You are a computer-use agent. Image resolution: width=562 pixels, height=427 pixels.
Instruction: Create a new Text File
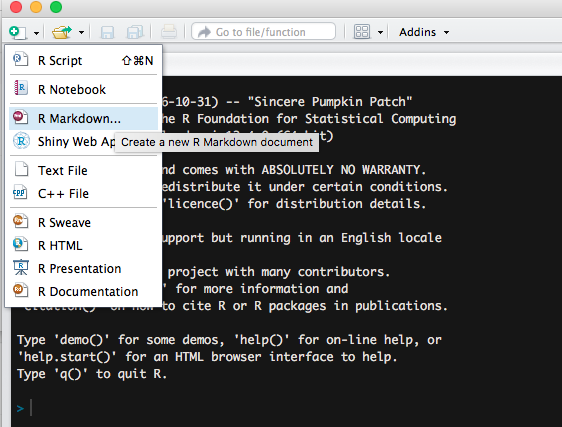pyautogui.click(x=83, y=170)
